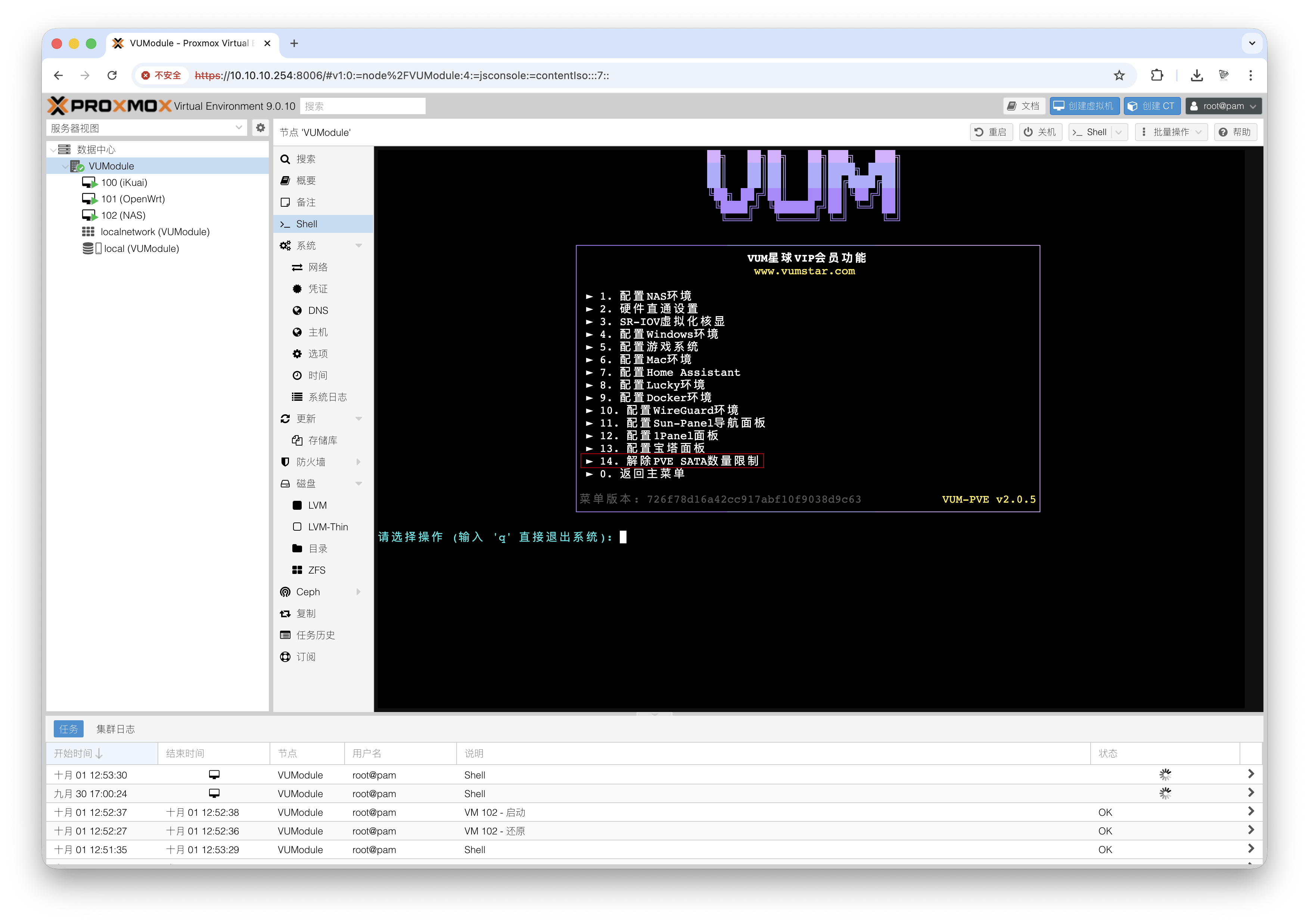Collapse the VUModule node in the tree
1309x924 pixels.
pyautogui.click(x=65, y=166)
